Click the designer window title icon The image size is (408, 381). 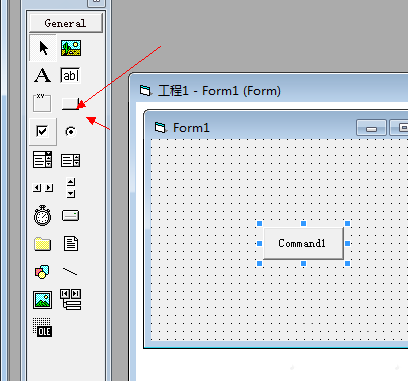145,90
